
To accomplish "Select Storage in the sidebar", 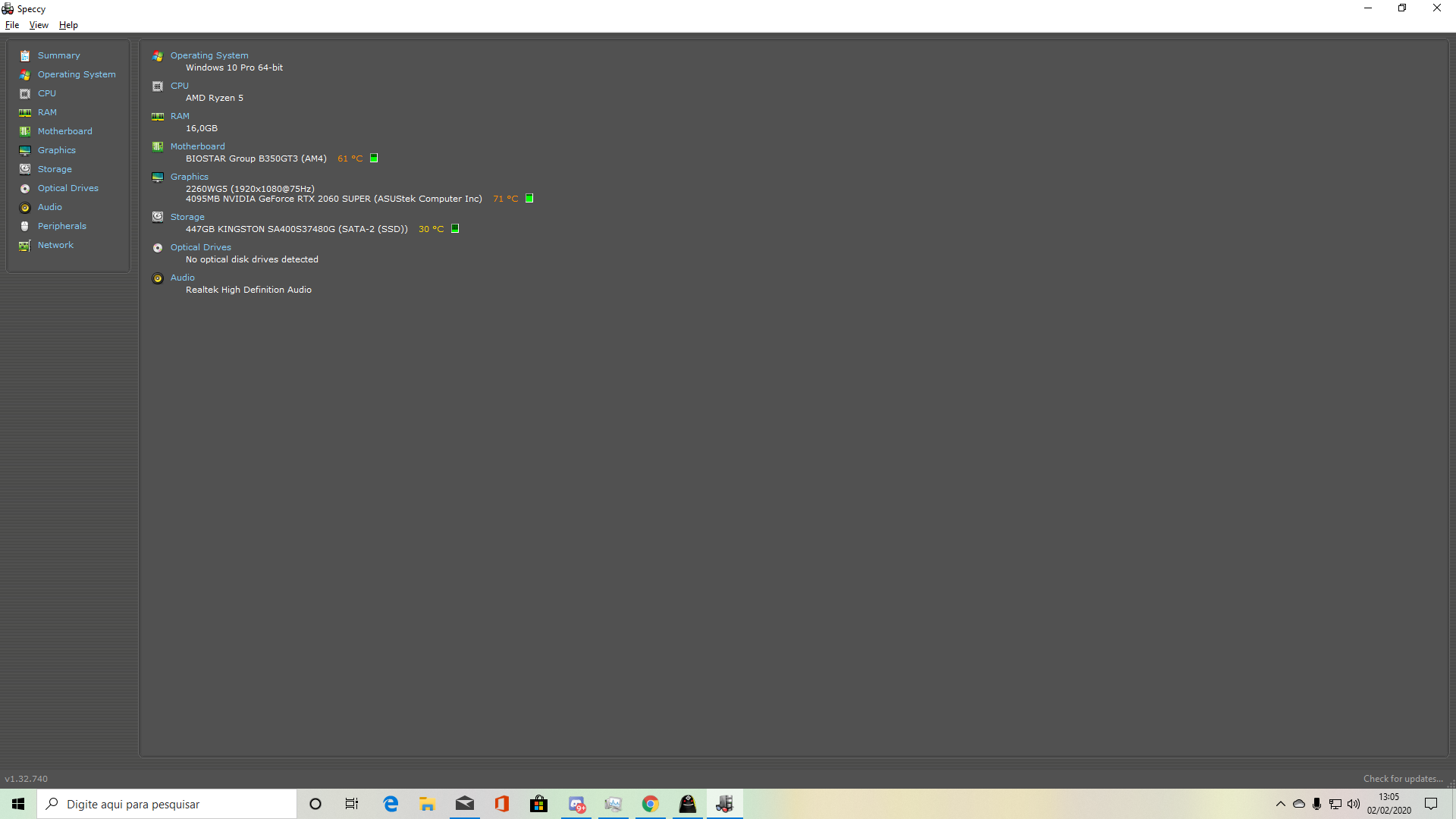I will (x=55, y=169).
